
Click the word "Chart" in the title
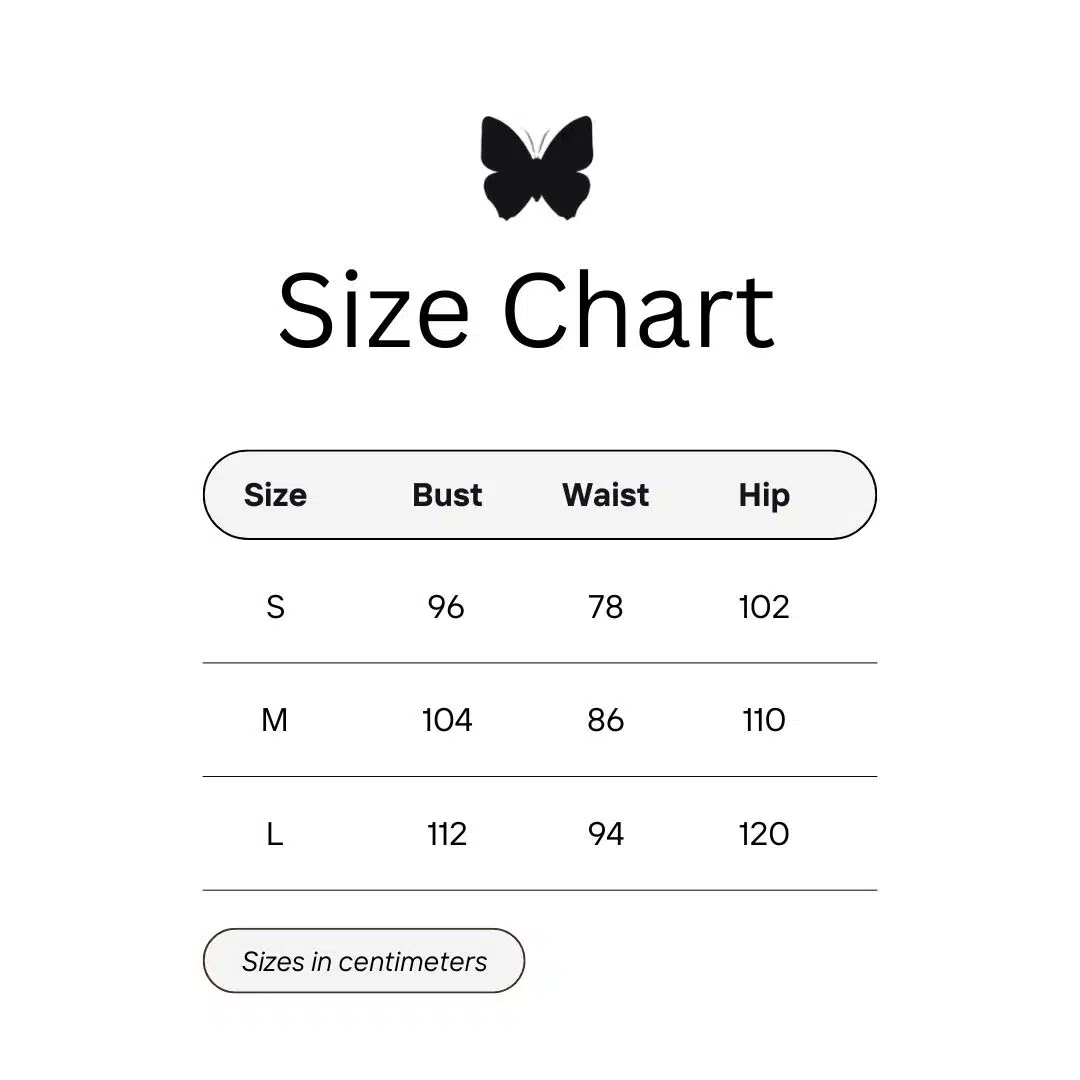[638, 310]
